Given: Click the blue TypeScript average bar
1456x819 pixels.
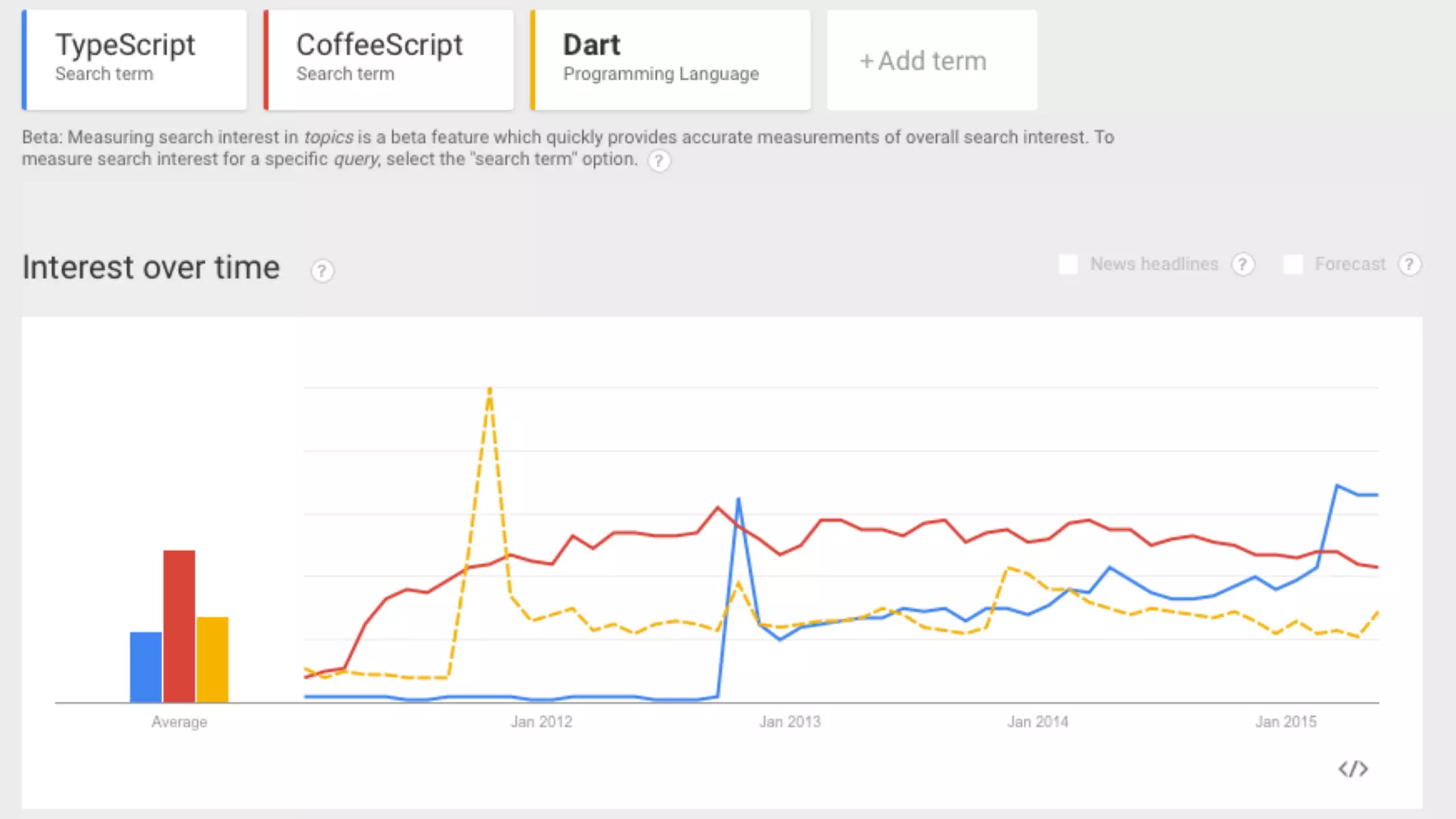Looking at the screenshot, I should (x=146, y=667).
